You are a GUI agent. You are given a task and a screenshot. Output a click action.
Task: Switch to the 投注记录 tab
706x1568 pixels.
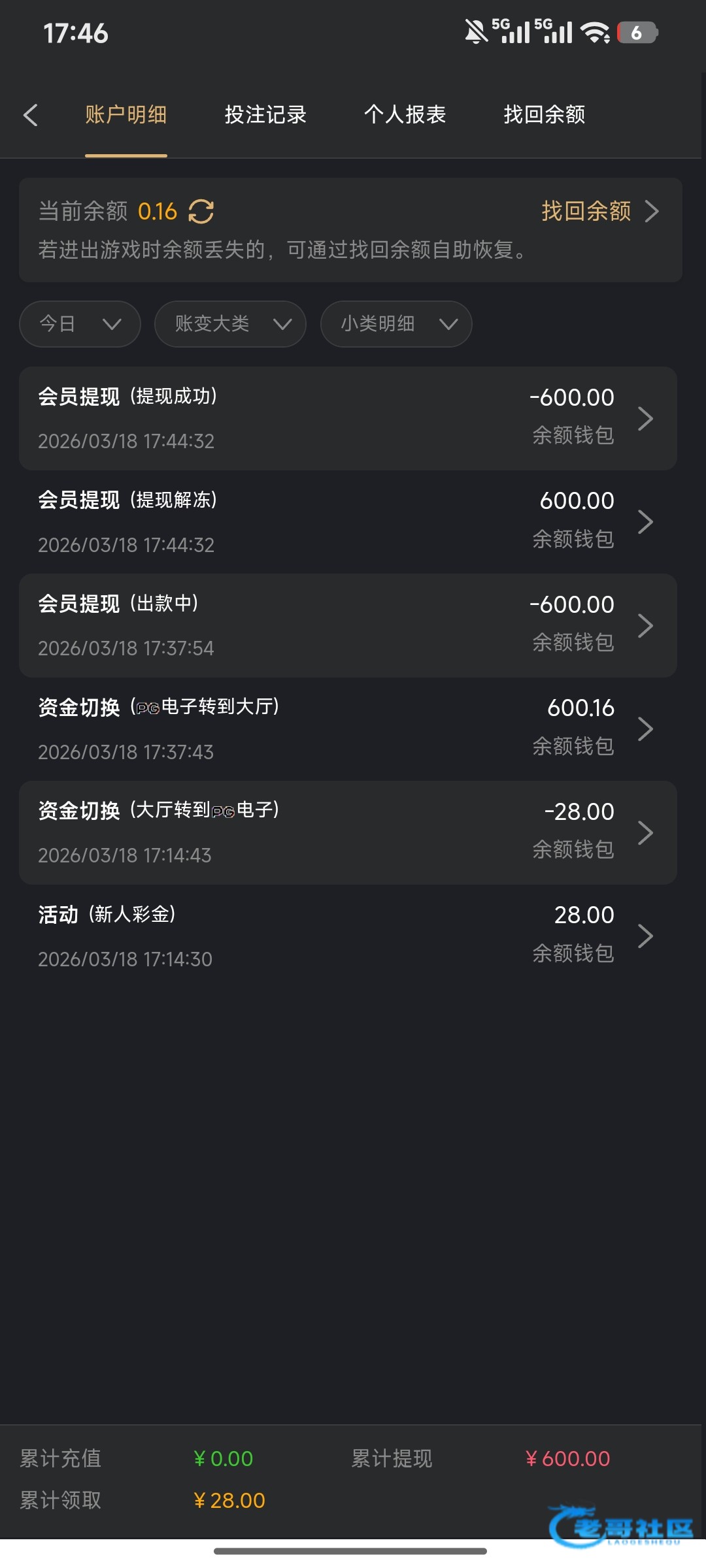click(265, 115)
